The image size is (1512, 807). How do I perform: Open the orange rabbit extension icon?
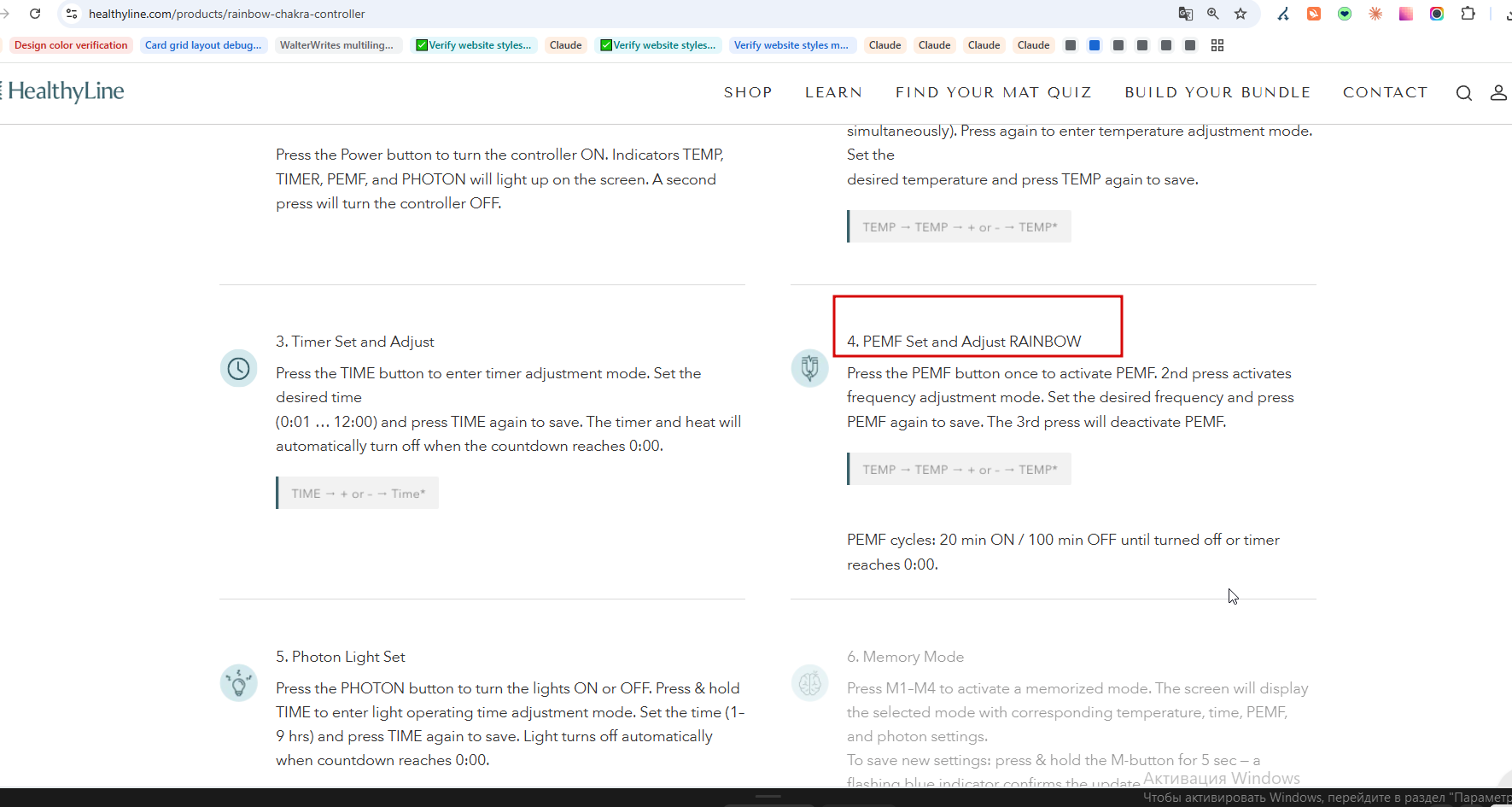1314,14
